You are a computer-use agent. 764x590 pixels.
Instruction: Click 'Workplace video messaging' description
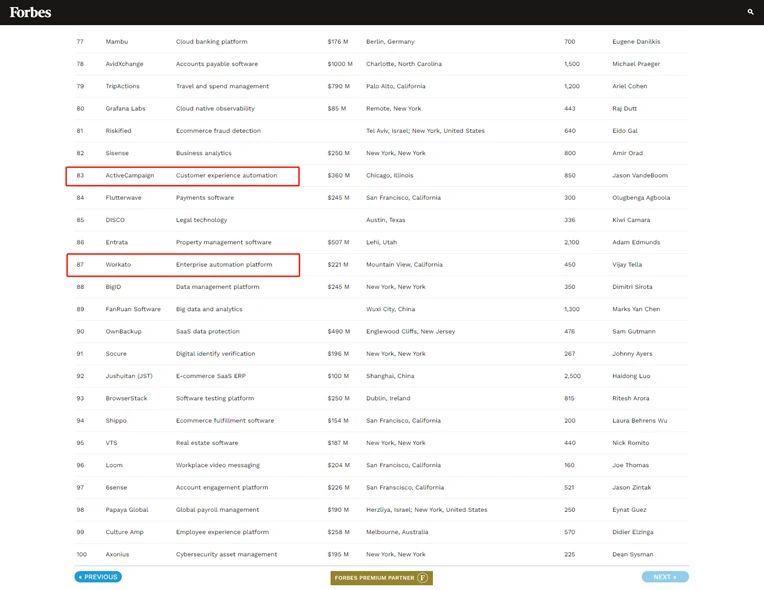(218, 465)
